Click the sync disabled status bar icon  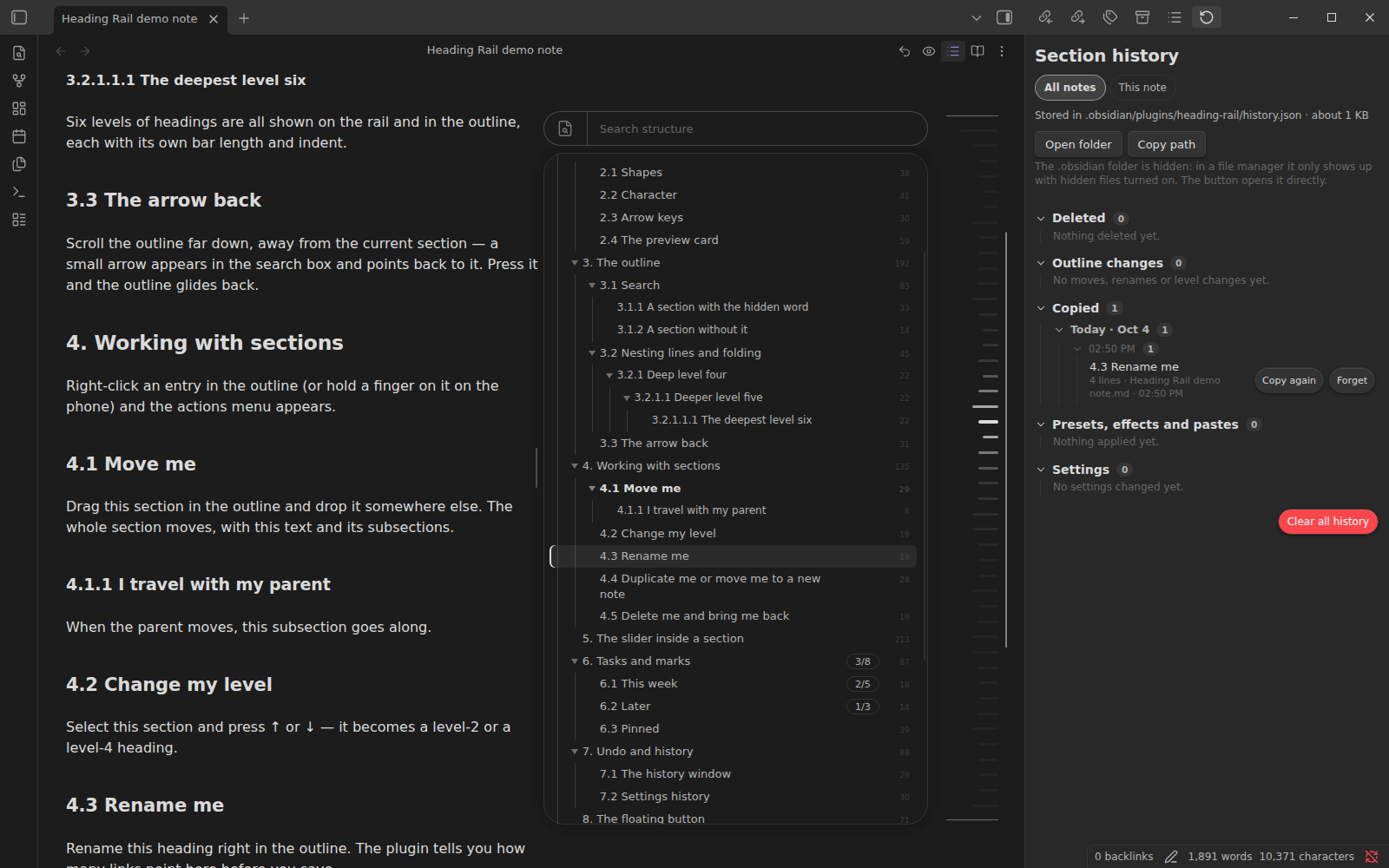tap(1372, 857)
